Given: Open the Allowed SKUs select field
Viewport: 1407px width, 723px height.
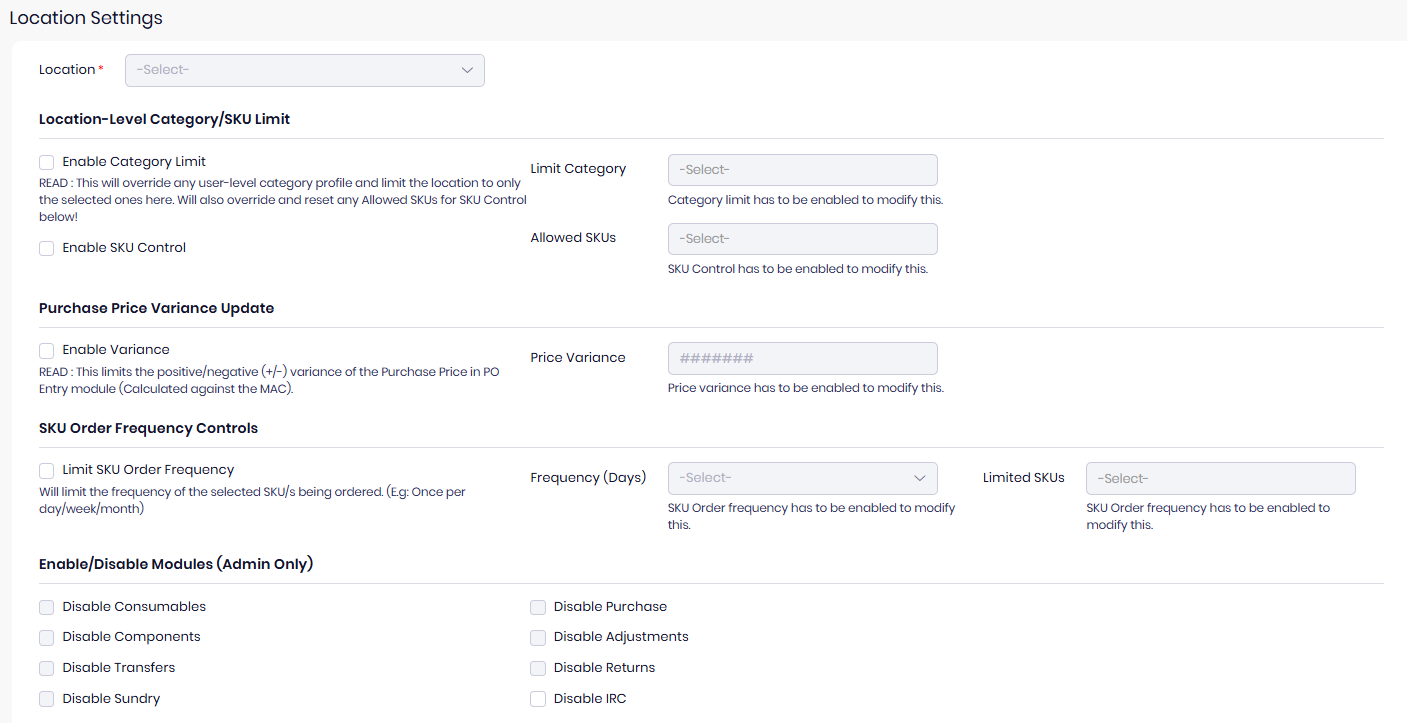Looking at the screenshot, I should click(802, 239).
